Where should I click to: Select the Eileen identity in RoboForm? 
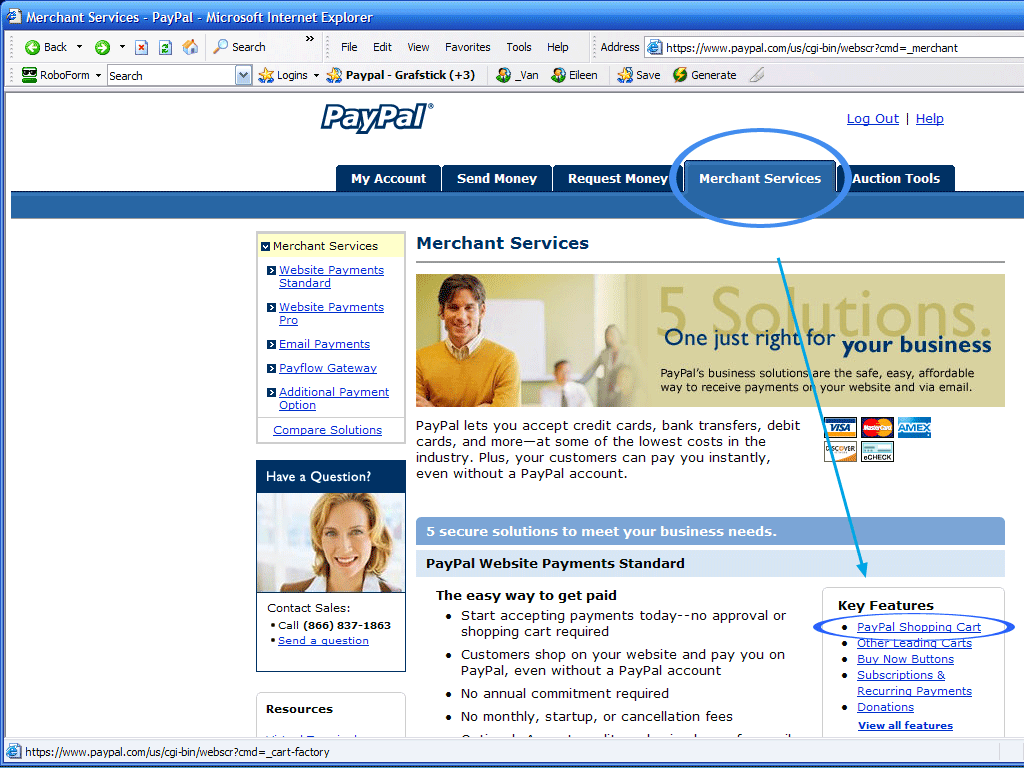coord(574,75)
